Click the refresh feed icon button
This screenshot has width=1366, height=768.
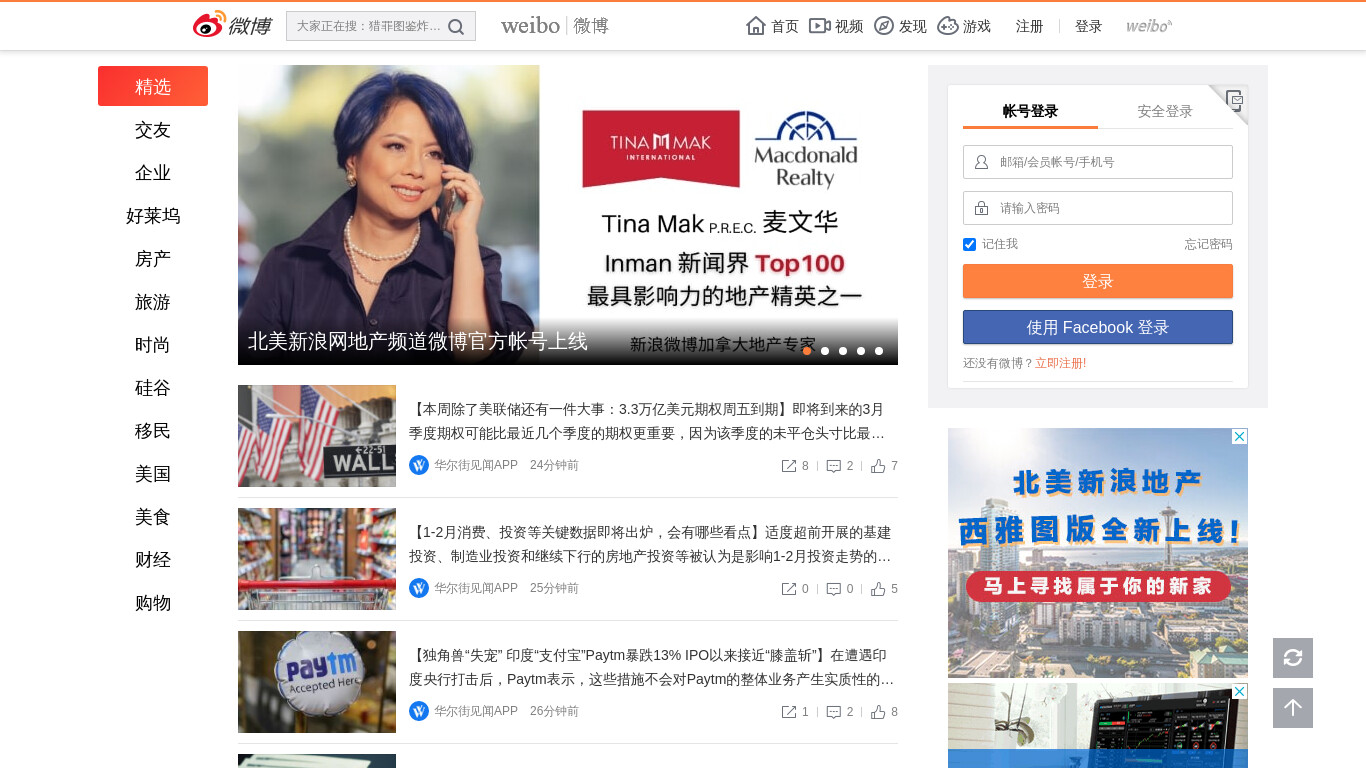(x=1293, y=658)
